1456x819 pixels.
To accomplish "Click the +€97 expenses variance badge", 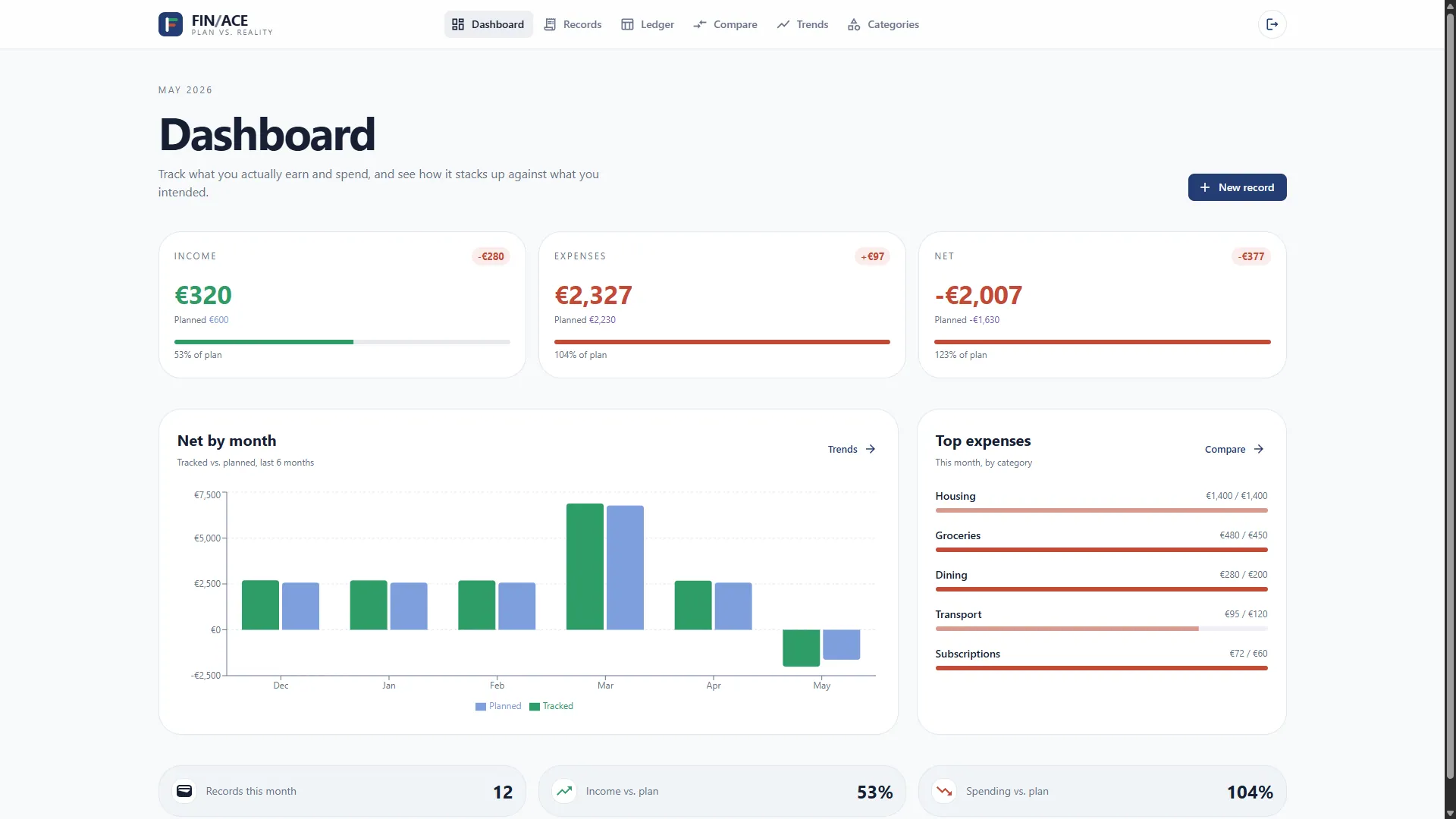I will point(872,256).
